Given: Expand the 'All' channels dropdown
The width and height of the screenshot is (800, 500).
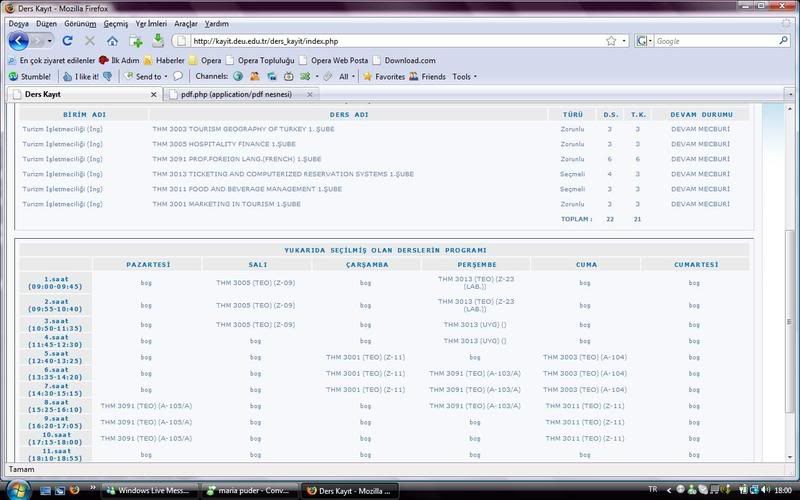Looking at the screenshot, I should tap(346, 76).
